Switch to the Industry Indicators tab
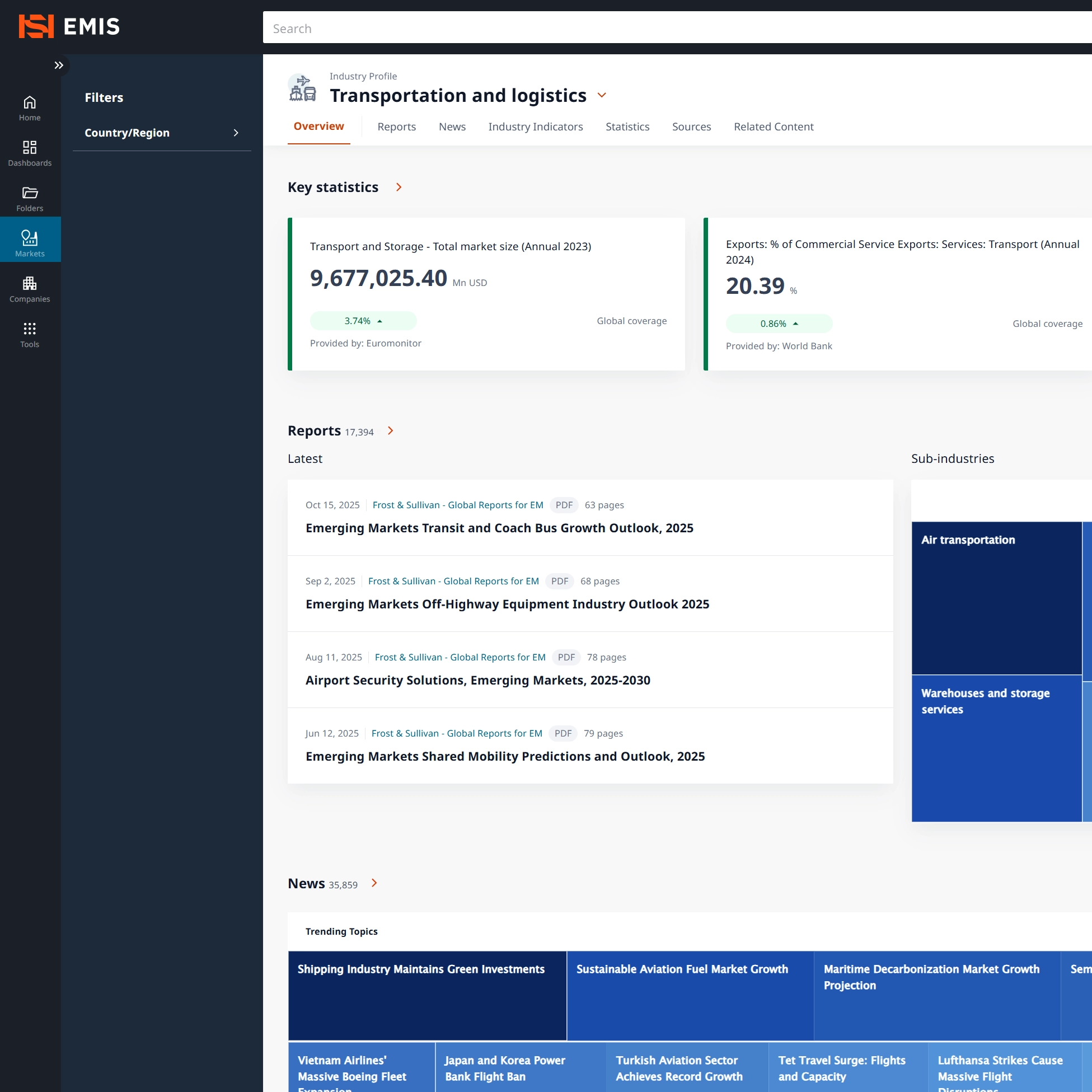Screen dimensions: 1092x1092 [535, 126]
